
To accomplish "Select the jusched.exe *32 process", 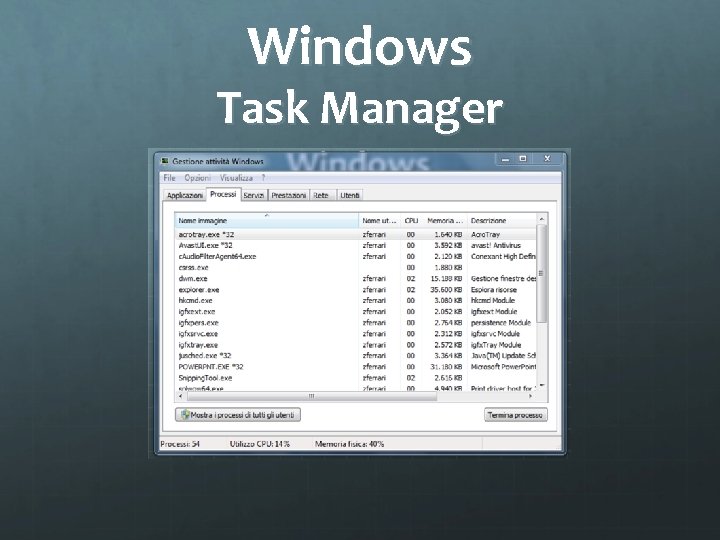I will [x=355, y=355].
